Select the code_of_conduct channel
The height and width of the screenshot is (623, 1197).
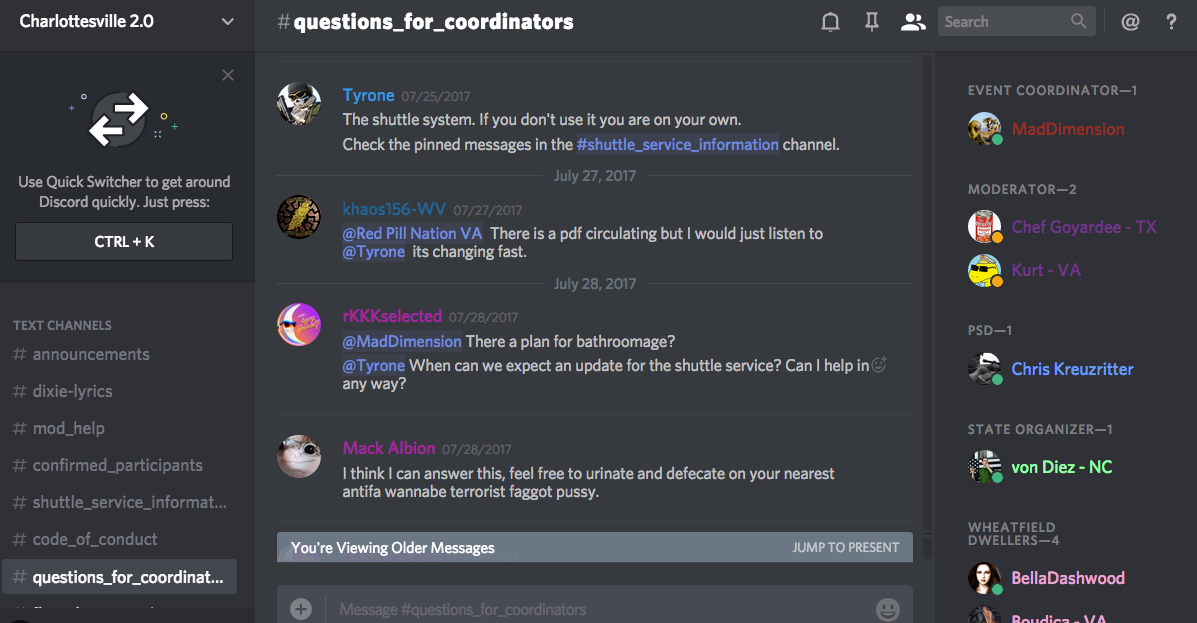94,539
